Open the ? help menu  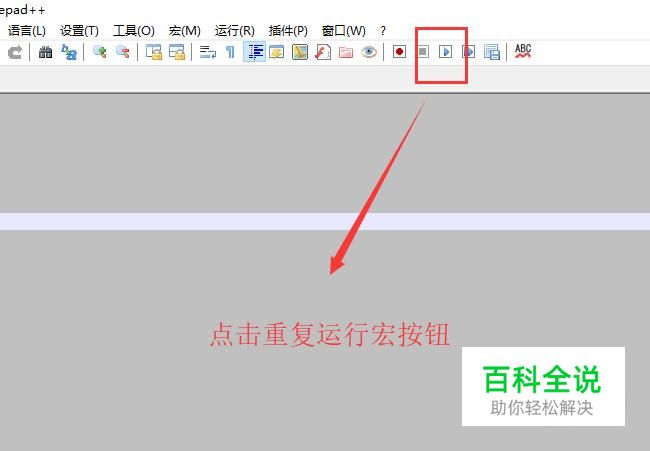click(x=383, y=31)
